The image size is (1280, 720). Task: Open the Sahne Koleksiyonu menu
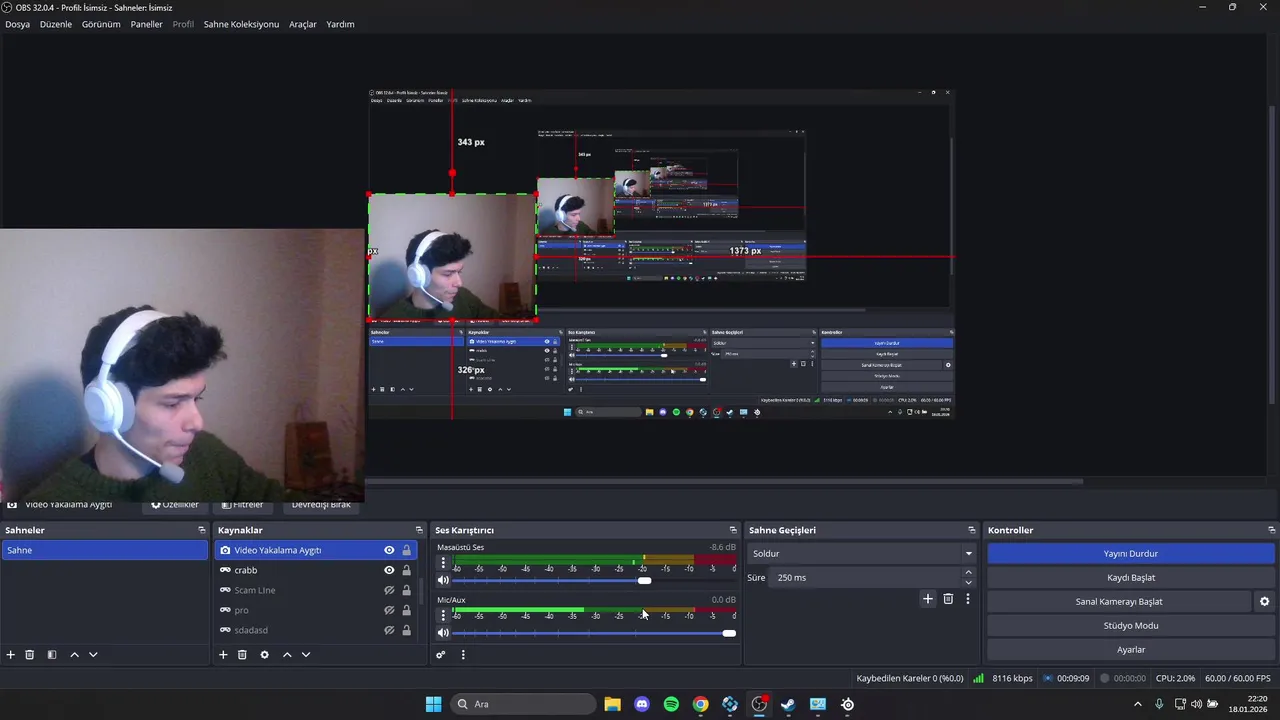[241, 24]
